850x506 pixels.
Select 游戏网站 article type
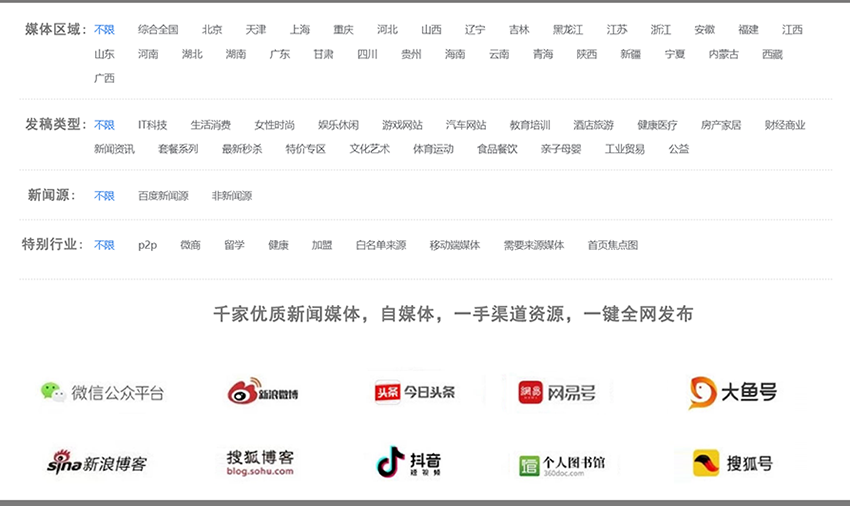(402, 125)
